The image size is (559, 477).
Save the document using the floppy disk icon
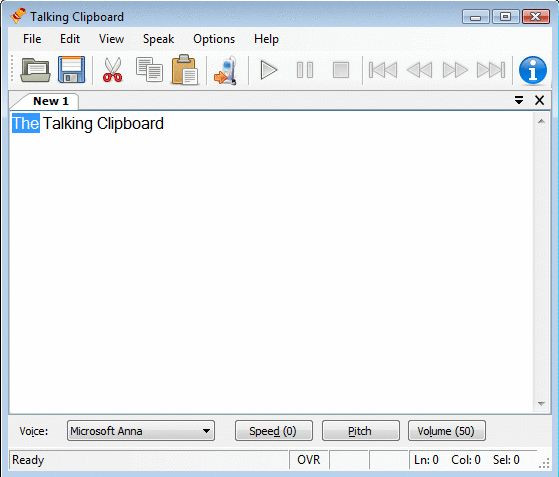(71, 70)
